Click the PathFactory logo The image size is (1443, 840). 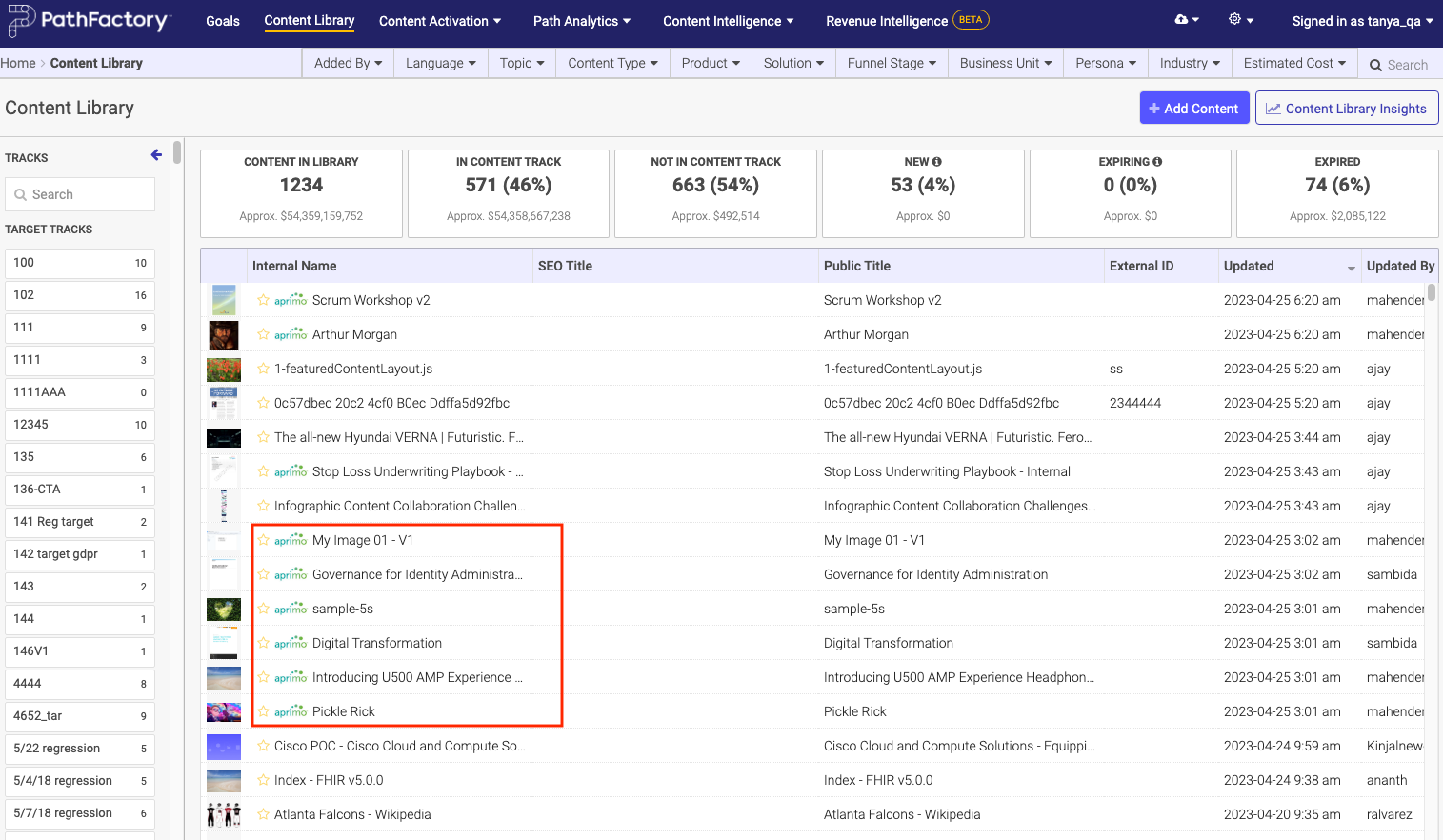[x=88, y=20]
